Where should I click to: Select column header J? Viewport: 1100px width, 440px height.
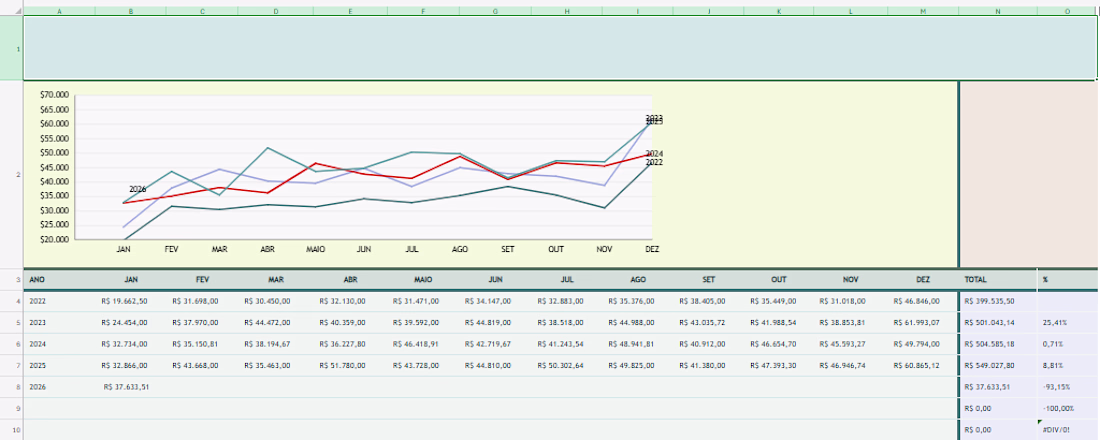pos(709,11)
